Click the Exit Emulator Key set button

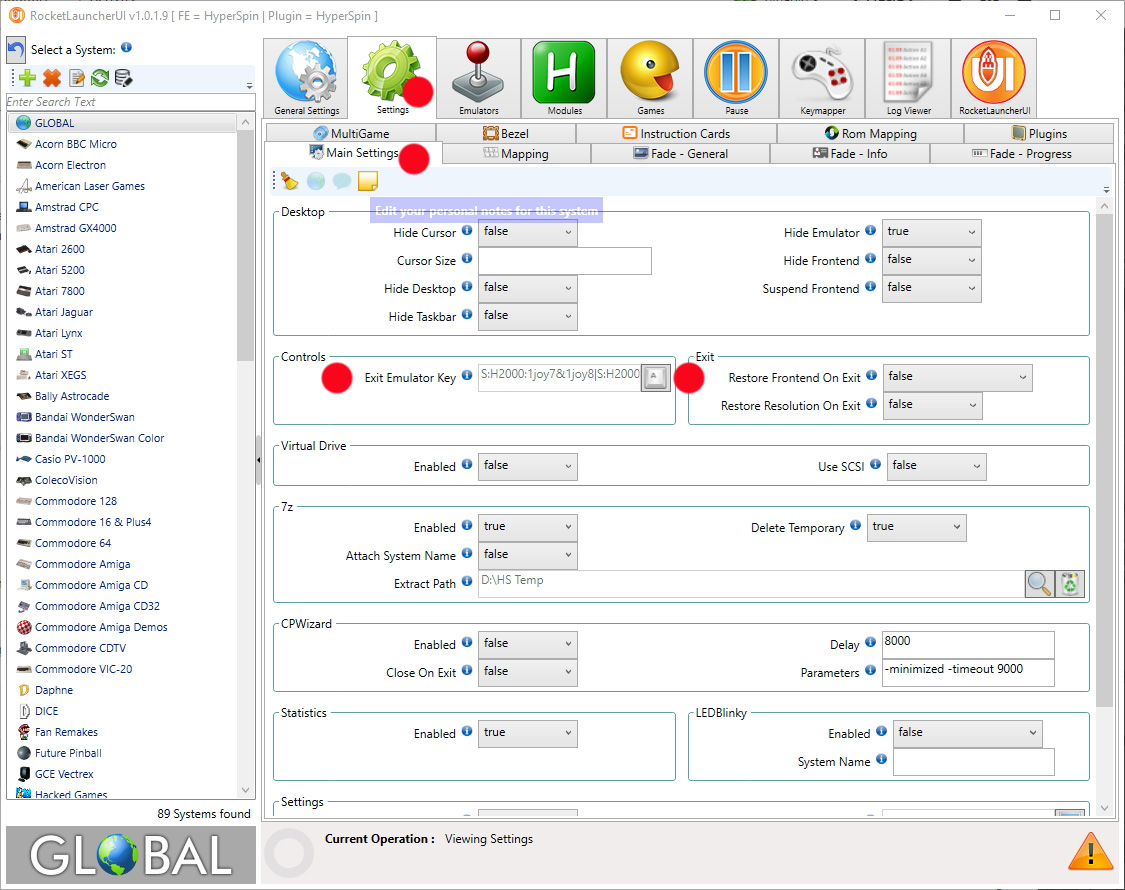655,377
